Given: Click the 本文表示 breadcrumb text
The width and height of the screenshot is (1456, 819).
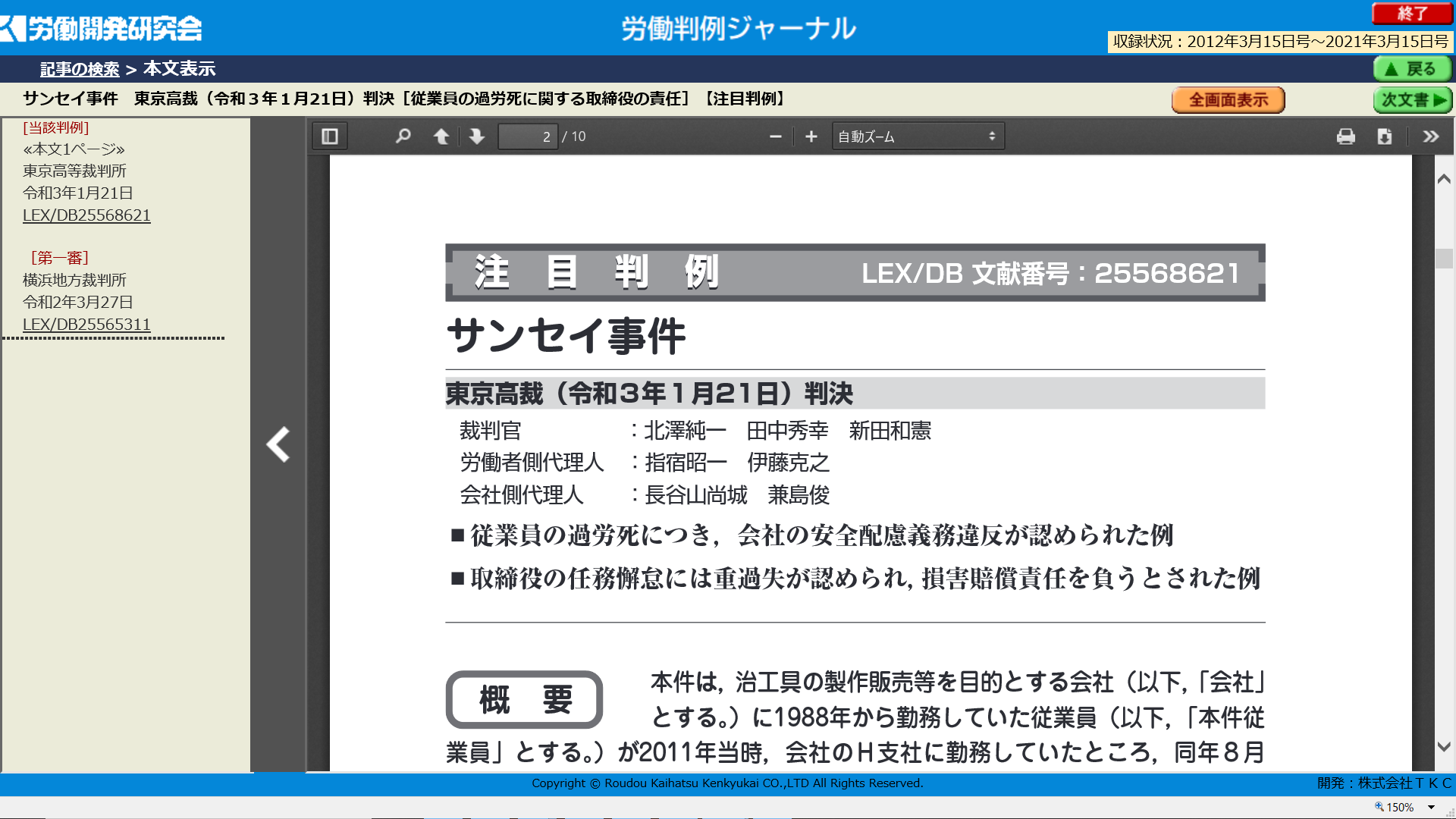Looking at the screenshot, I should pyautogui.click(x=180, y=69).
